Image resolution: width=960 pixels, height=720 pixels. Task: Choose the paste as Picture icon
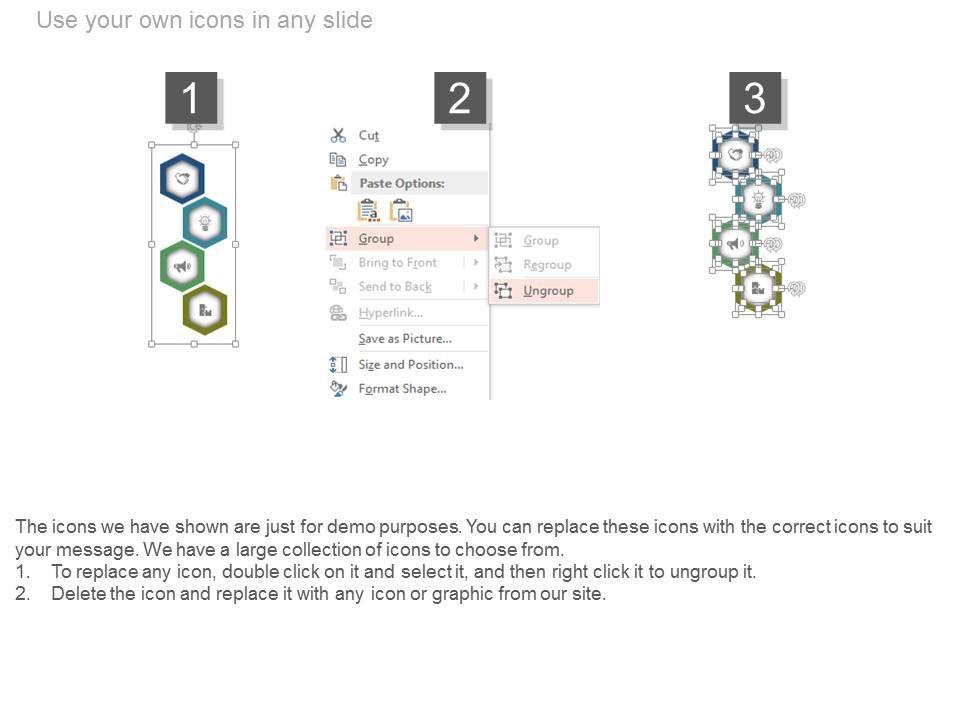tap(401, 210)
